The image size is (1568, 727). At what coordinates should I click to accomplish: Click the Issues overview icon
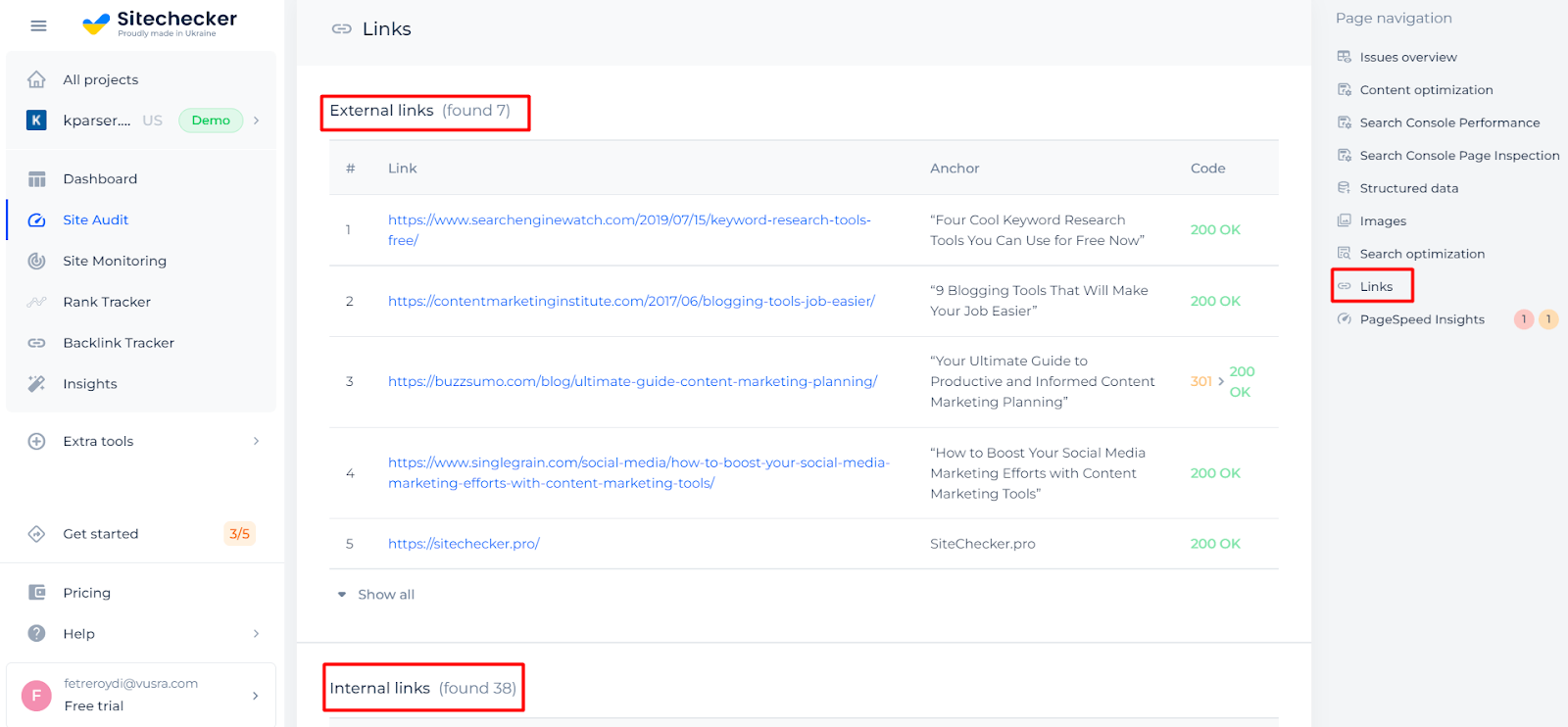1345,57
